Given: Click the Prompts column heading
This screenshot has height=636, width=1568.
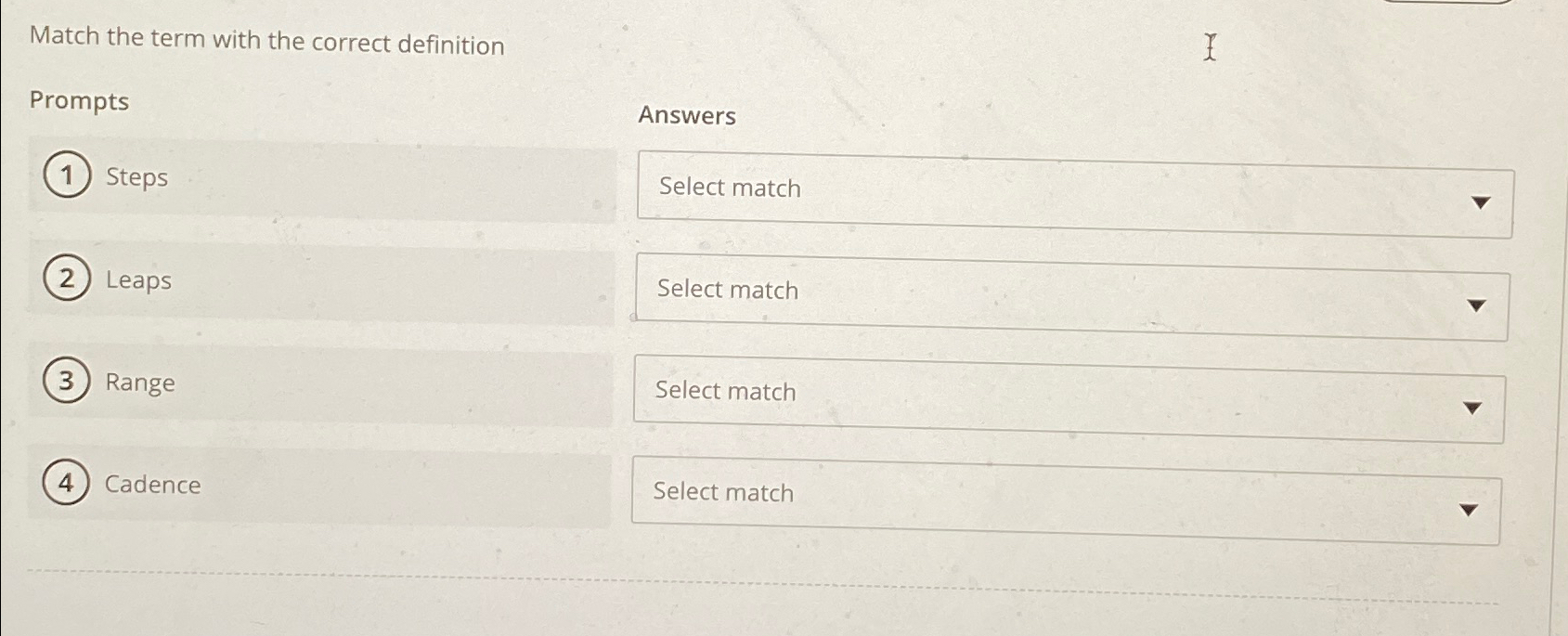Looking at the screenshot, I should pos(79,102).
